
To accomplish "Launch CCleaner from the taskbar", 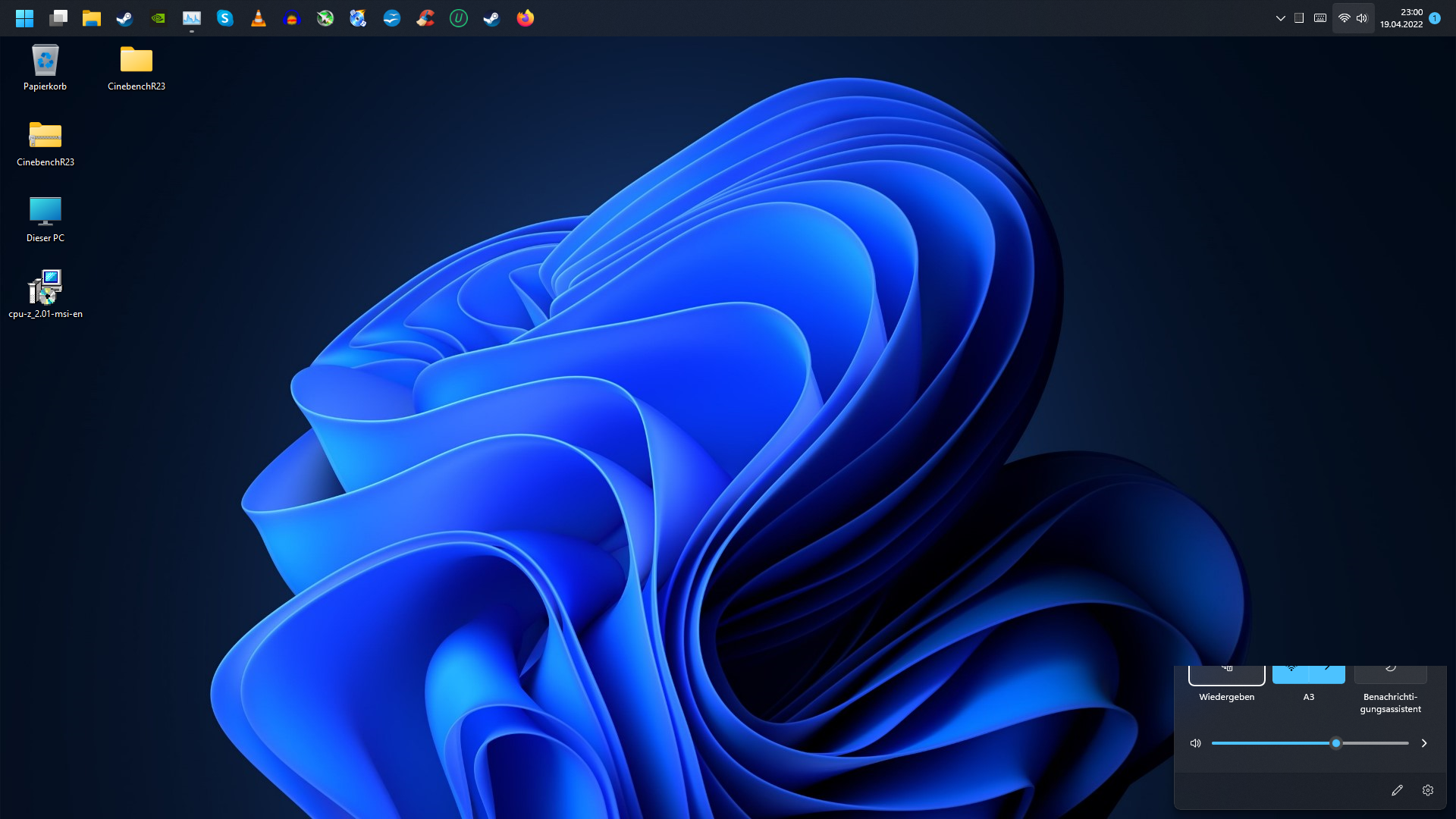I will tap(425, 18).
